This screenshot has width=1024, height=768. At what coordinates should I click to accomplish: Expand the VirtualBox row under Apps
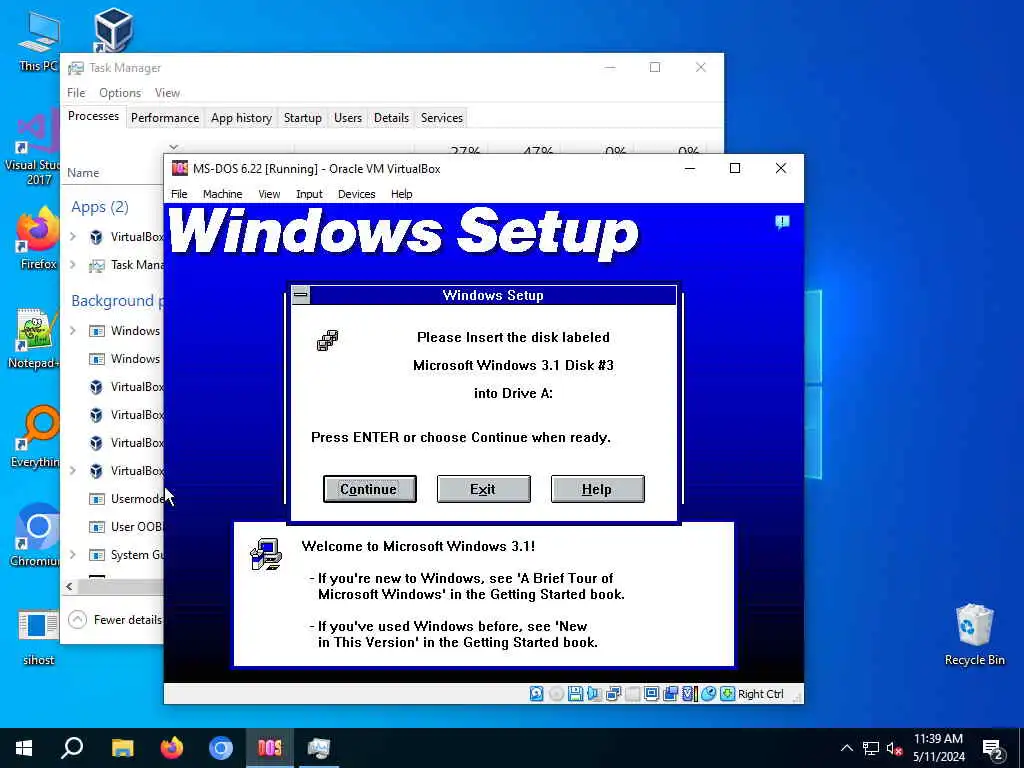73,236
